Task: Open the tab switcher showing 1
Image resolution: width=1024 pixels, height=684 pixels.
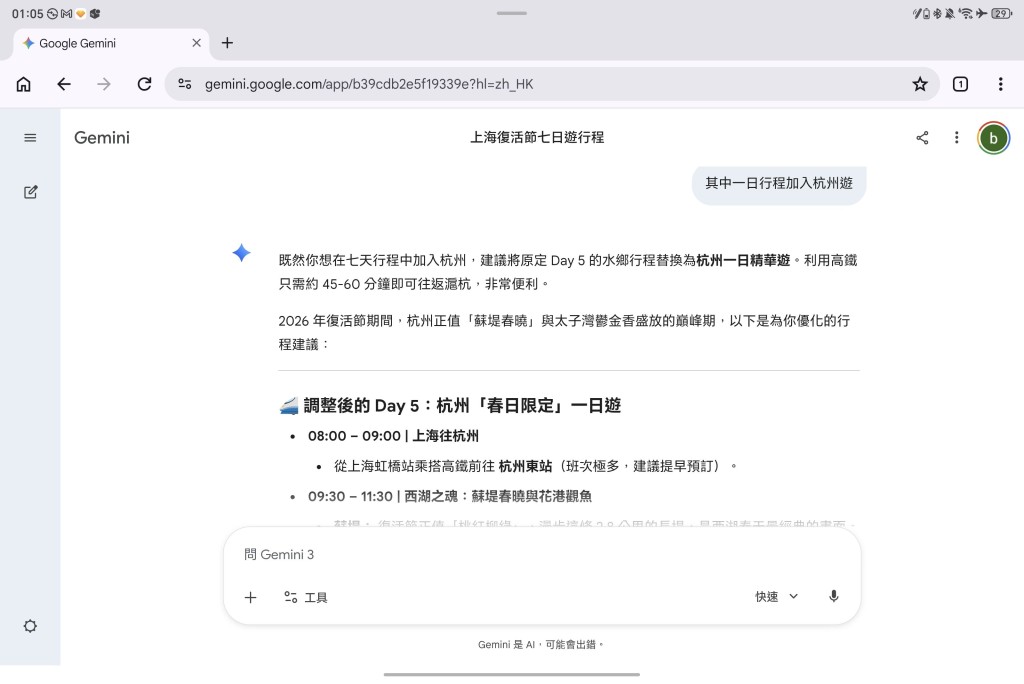Action: point(961,84)
